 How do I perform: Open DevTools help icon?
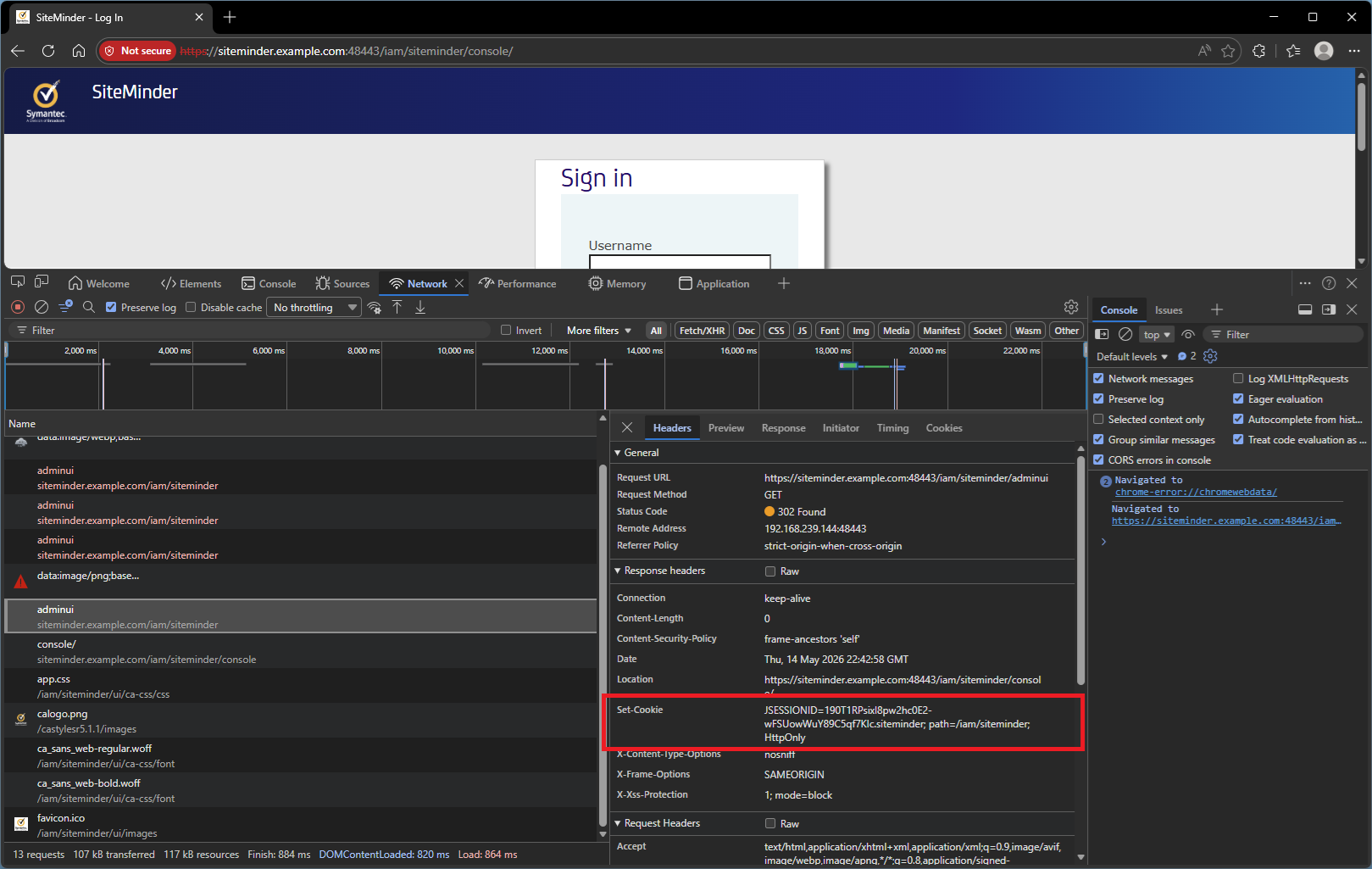point(1329,283)
